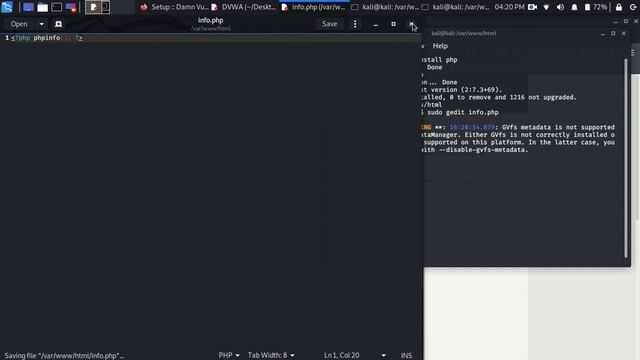Screen dimensions: 640x360
Task: Open the file manager panel launcher
Action: click(42, 7)
